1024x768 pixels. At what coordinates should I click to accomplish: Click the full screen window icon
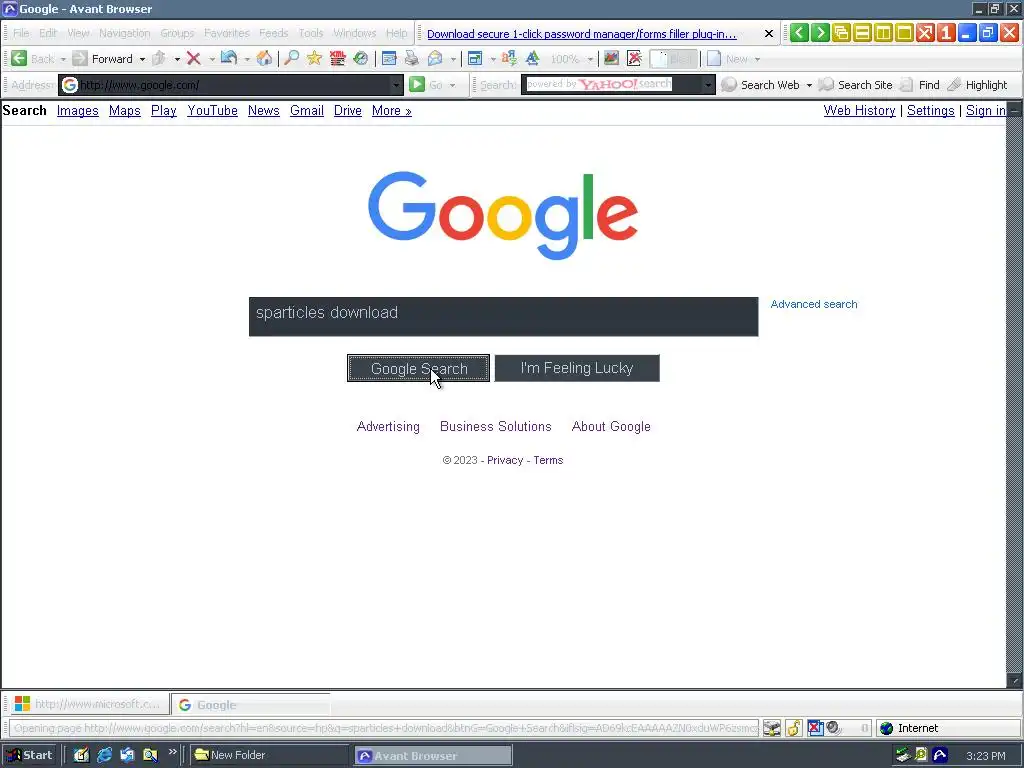pyautogui.click(x=475, y=59)
